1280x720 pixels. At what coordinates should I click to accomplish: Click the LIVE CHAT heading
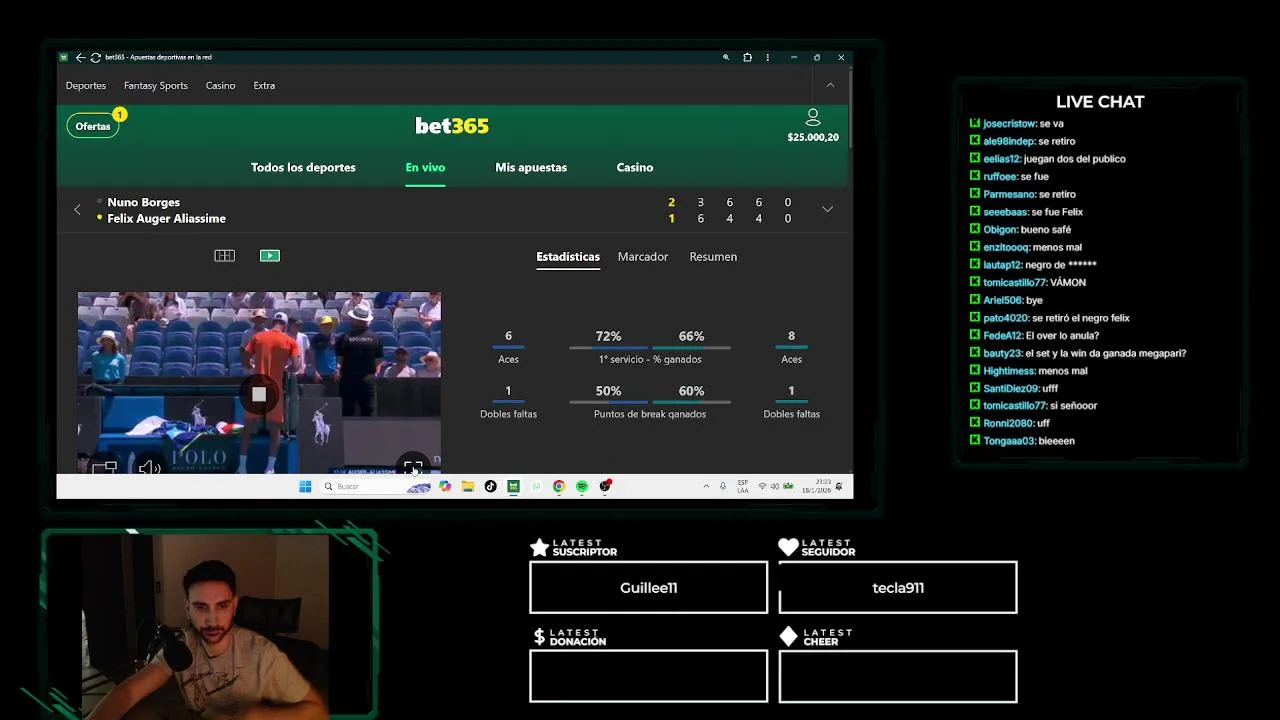pyautogui.click(x=1100, y=102)
